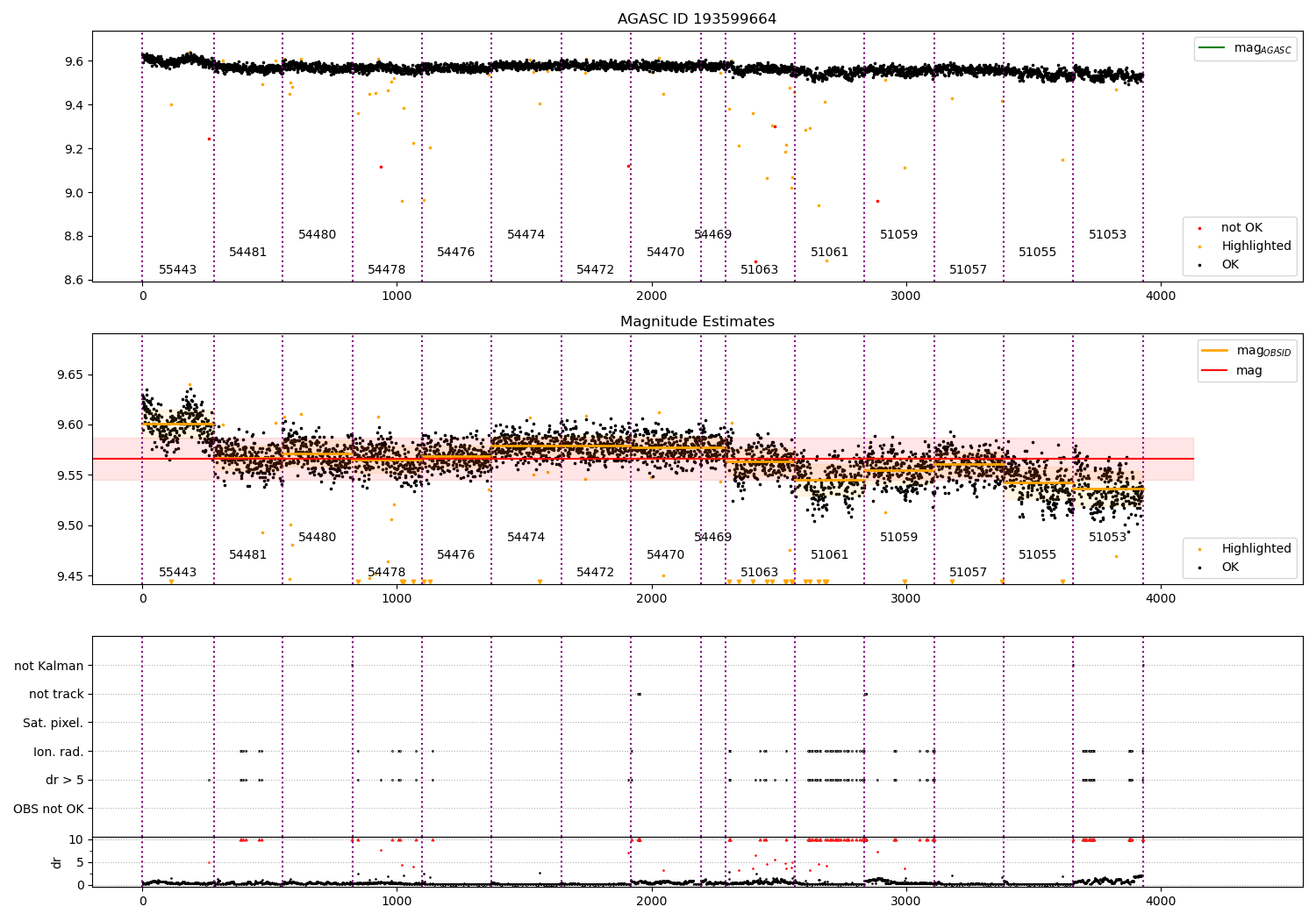The height and width of the screenshot is (921, 1316).
Task: Click OBSID label 54470 in top plot
Action: tap(665, 253)
